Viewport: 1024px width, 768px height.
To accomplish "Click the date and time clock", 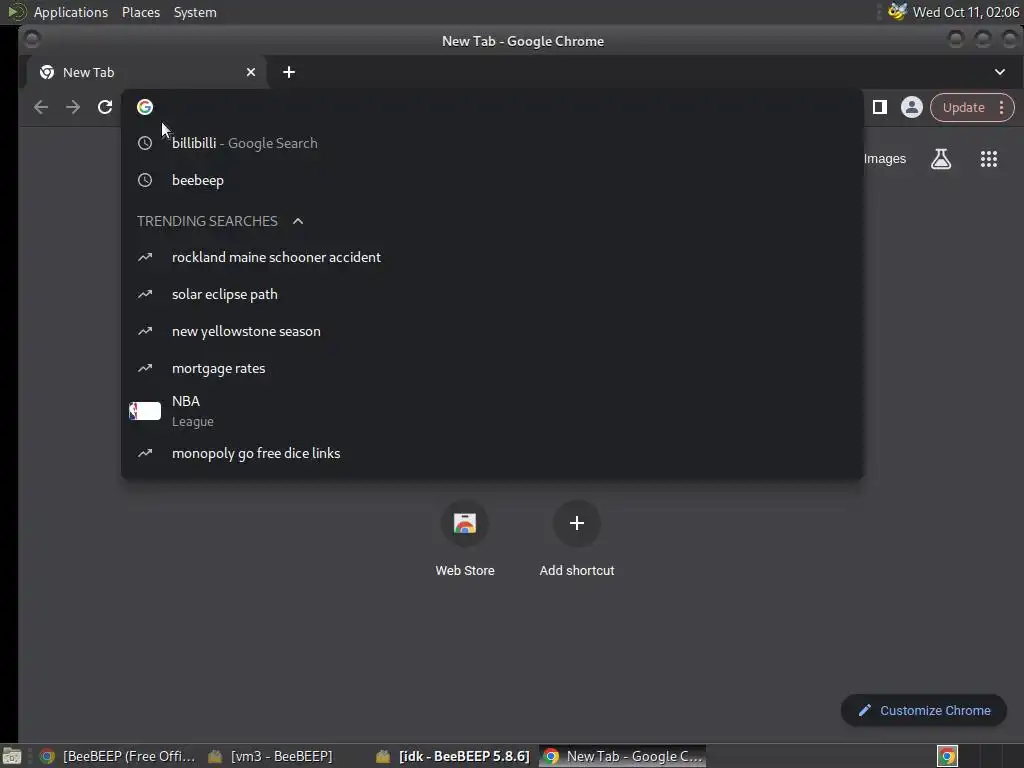I will click(x=966, y=12).
